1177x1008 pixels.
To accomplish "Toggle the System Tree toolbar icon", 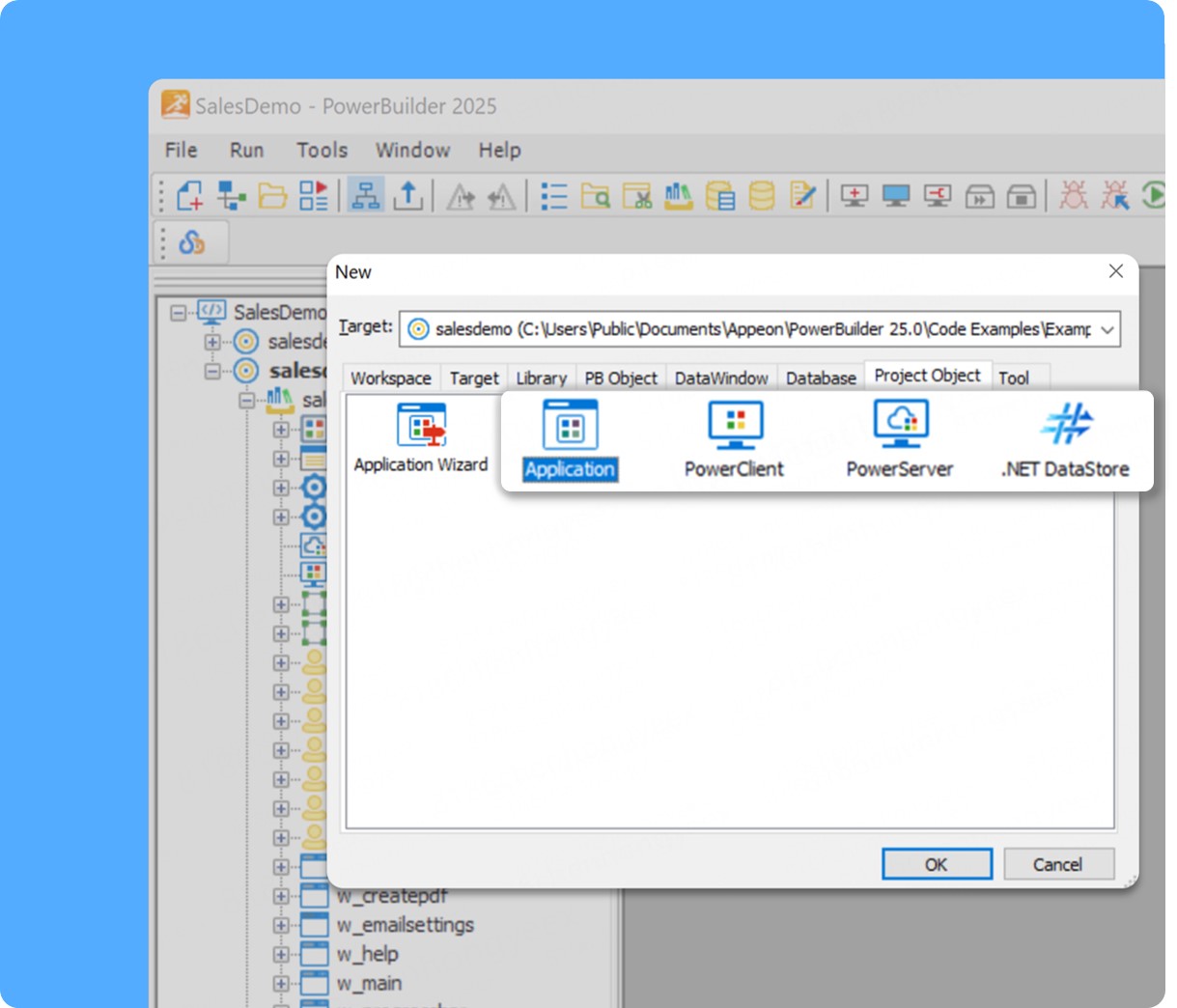I will [x=366, y=195].
